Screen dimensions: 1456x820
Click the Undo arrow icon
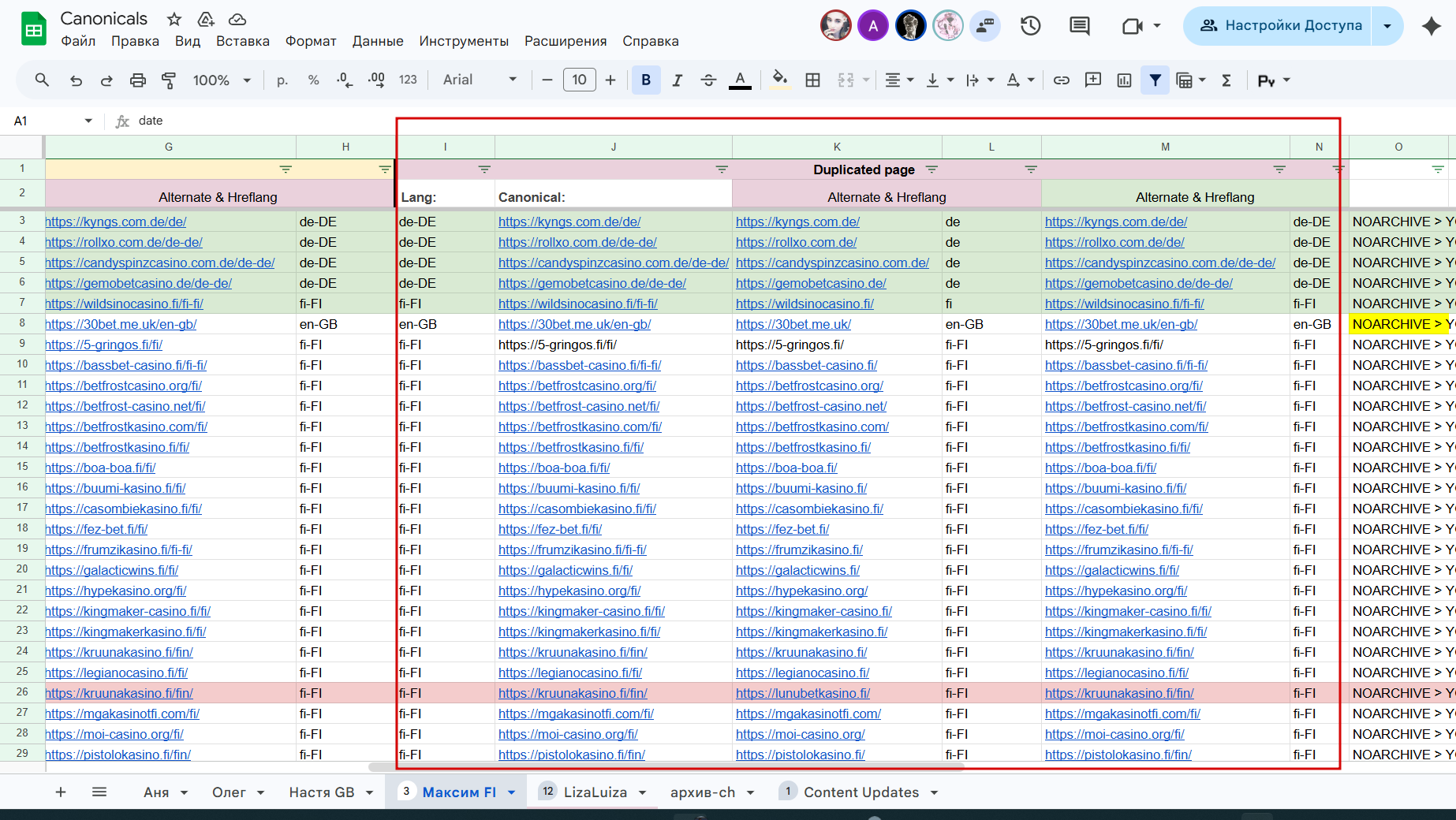click(76, 80)
